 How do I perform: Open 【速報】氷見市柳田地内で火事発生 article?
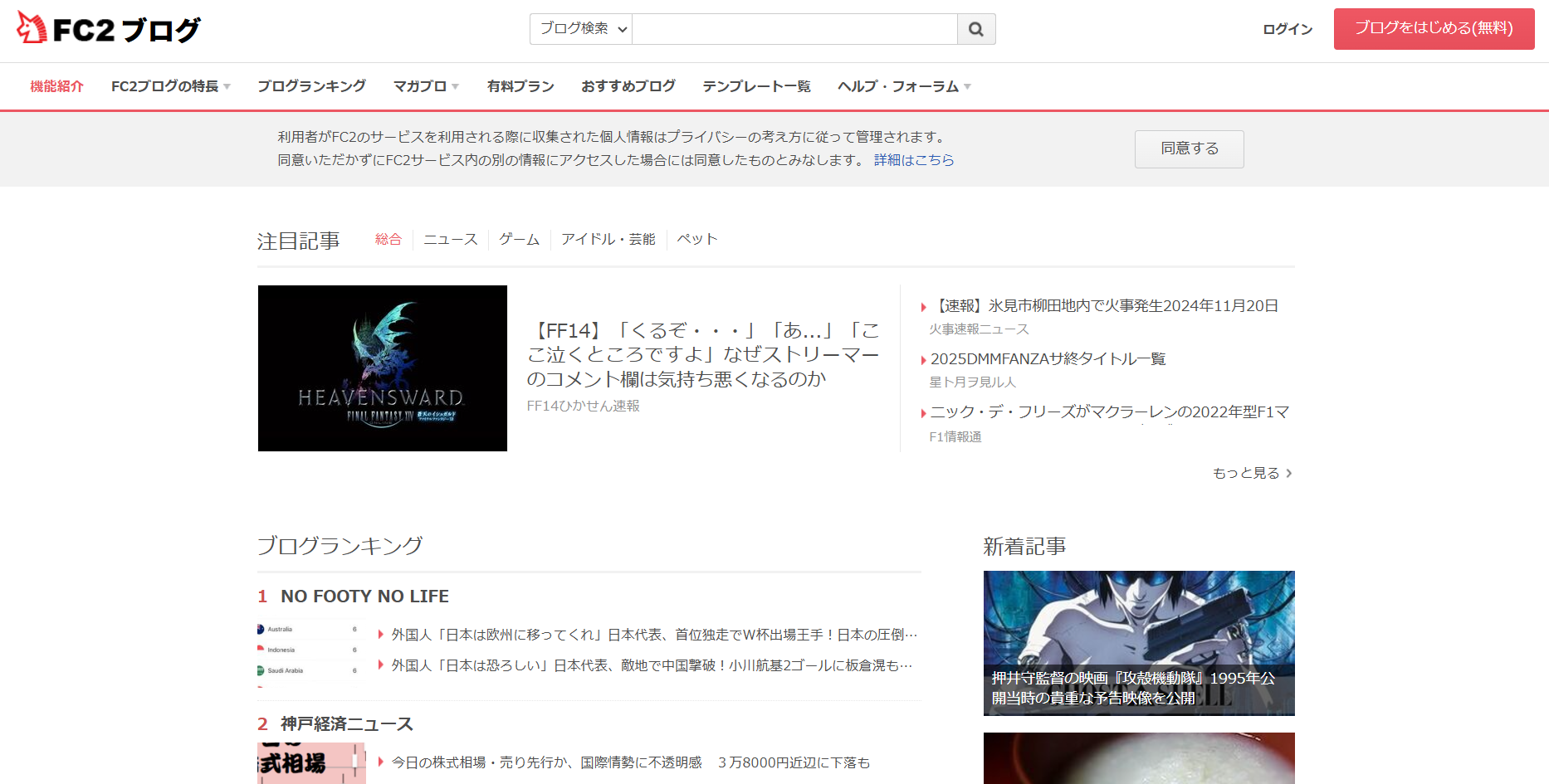pyautogui.click(x=1104, y=306)
